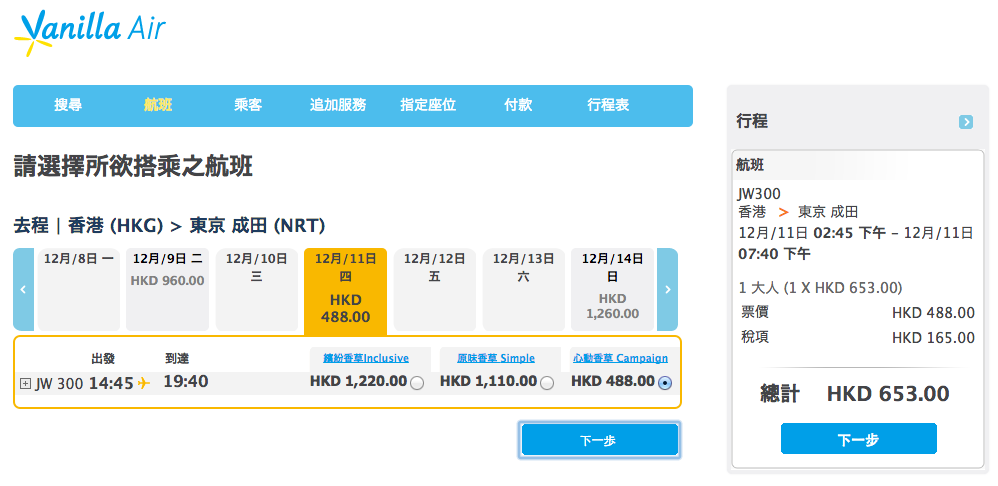Choose the 12月/12日 五 date tab
Image resolution: width=998 pixels, height=486 pixels.
pos(435,289)
